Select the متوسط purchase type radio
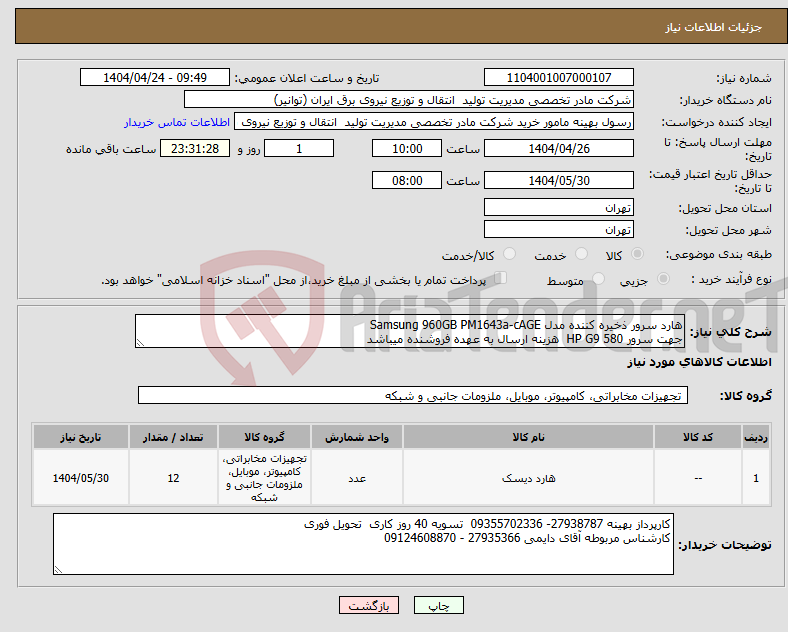788x632 pixels. click(598, 279)
